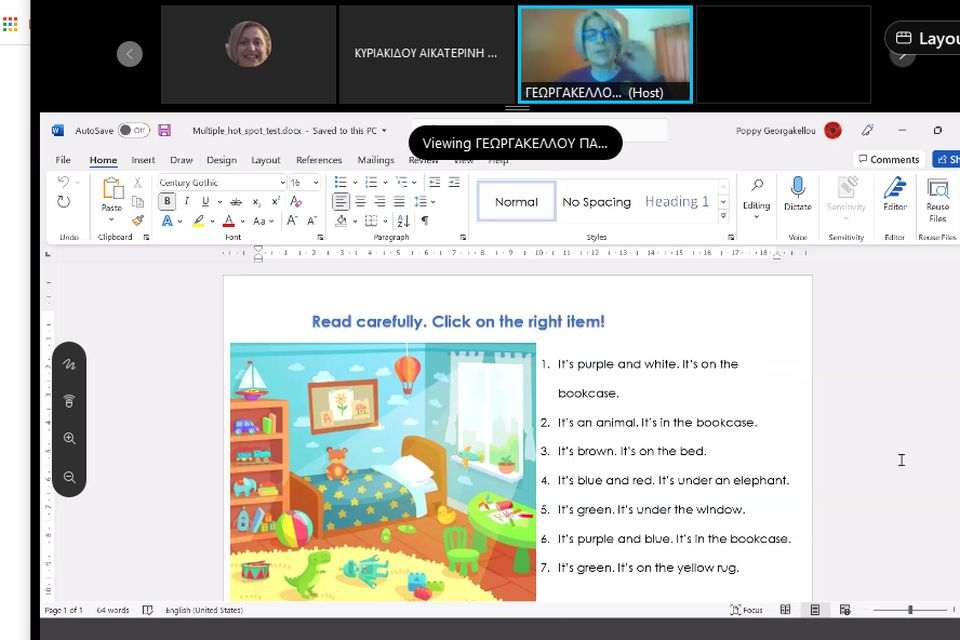Open the Editor pen icon
Viewport: 960px width, 640px height.
point(894,187)
